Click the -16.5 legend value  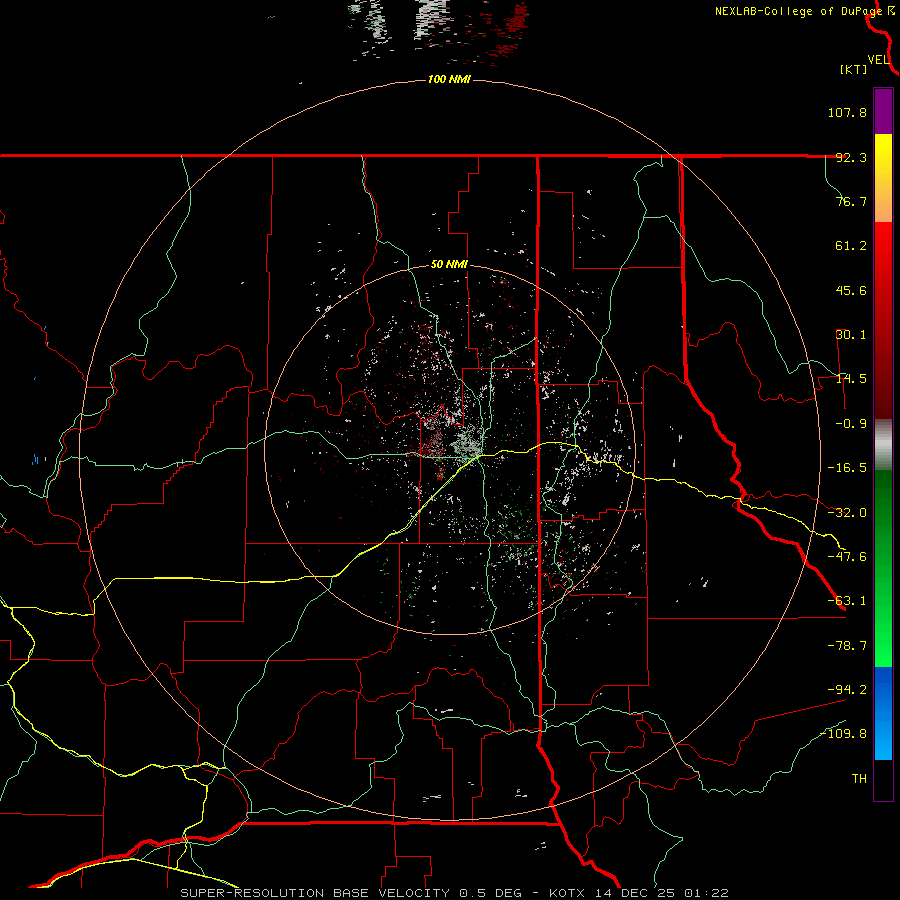pyautogui.click(x=847, y=468)
